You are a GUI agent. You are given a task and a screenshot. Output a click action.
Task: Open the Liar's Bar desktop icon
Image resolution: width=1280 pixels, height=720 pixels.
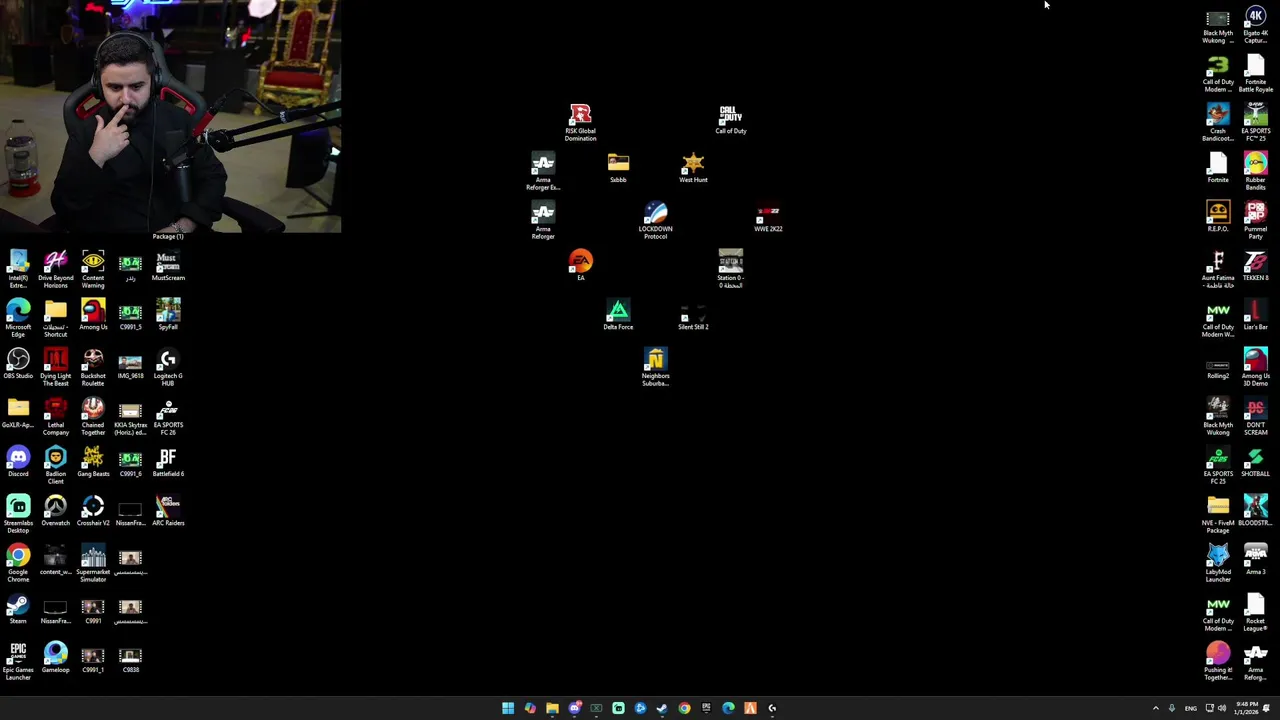(1256, 315)
